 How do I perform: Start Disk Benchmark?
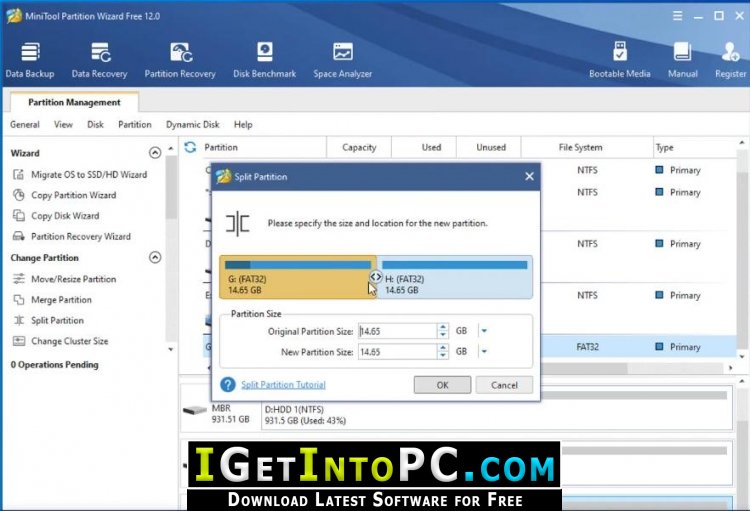point(265,60)
